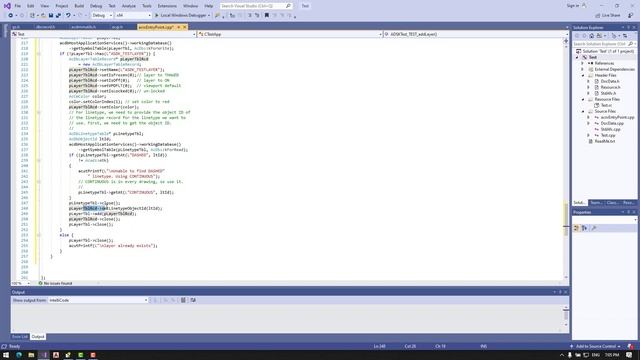Click the Save file toolbar icon
Screen dimensions: 640x360
[x=51, y=16]
